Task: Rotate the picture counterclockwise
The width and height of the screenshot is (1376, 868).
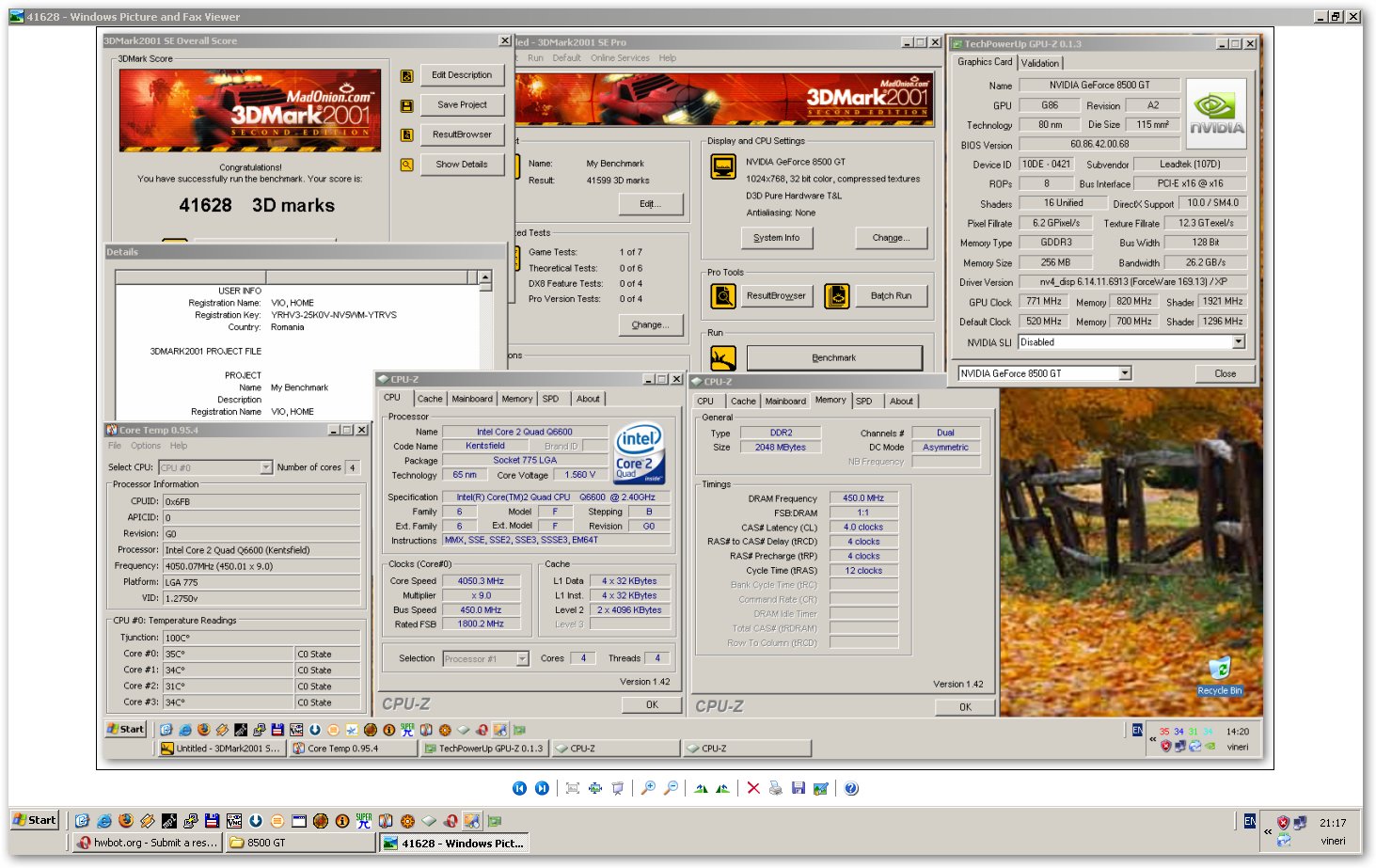Action: (722, 788)
